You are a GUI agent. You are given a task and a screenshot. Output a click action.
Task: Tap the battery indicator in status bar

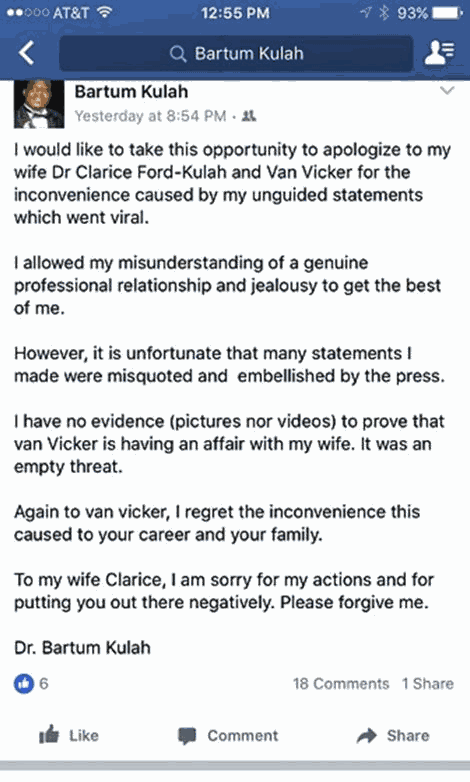tap(448, 13)
